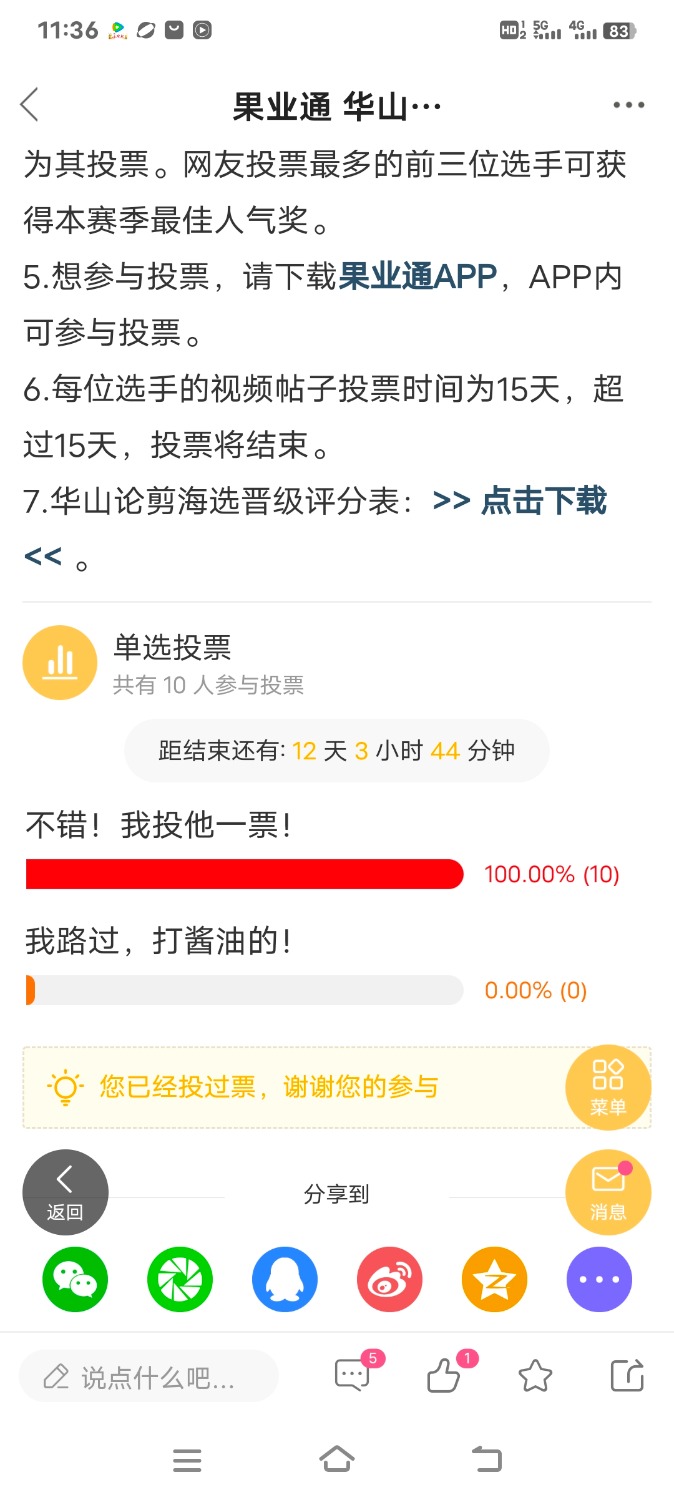Screen dimensions: 674x1500
Task: Tap the Android home navigation button
Action: click(x=337, y=1460)
